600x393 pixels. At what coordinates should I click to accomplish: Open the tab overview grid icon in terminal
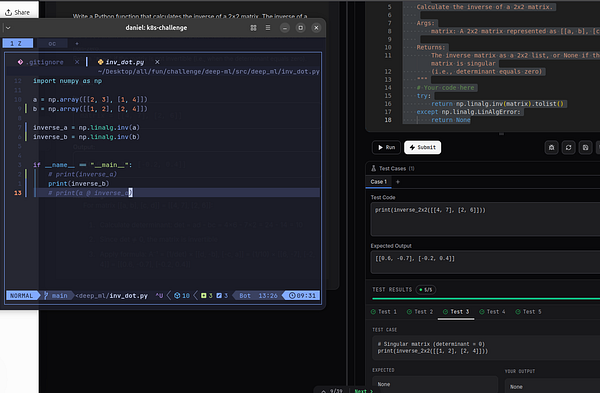point(253,28)
